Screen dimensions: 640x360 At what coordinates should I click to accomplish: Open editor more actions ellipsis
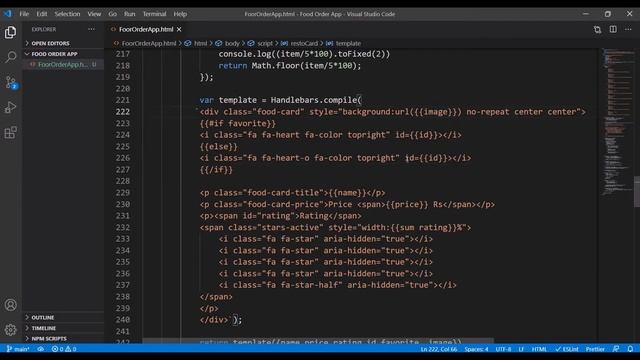point(628,29)
